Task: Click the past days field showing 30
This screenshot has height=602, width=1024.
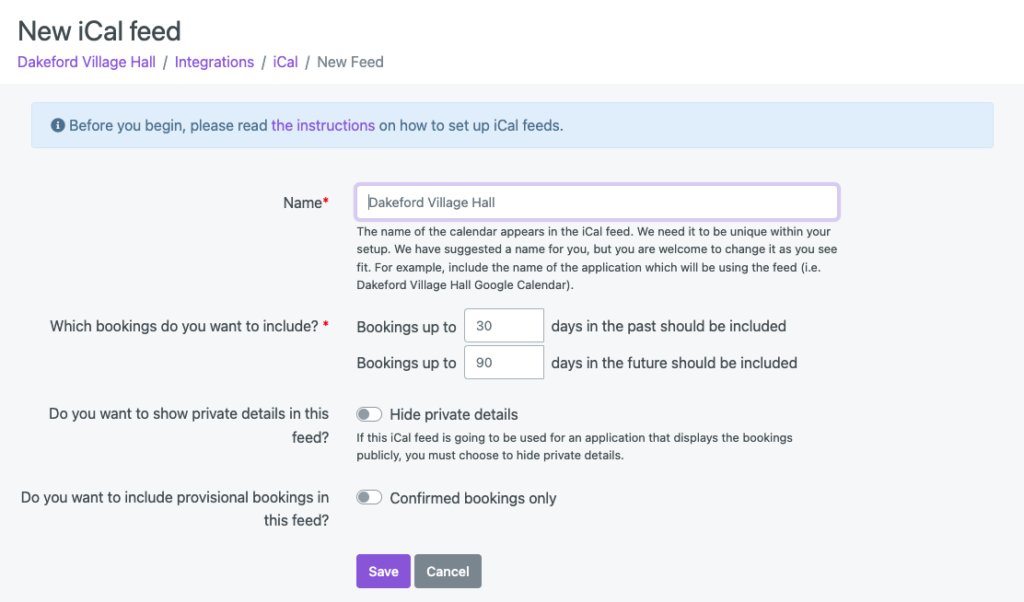Action: [x=504, y=325]
